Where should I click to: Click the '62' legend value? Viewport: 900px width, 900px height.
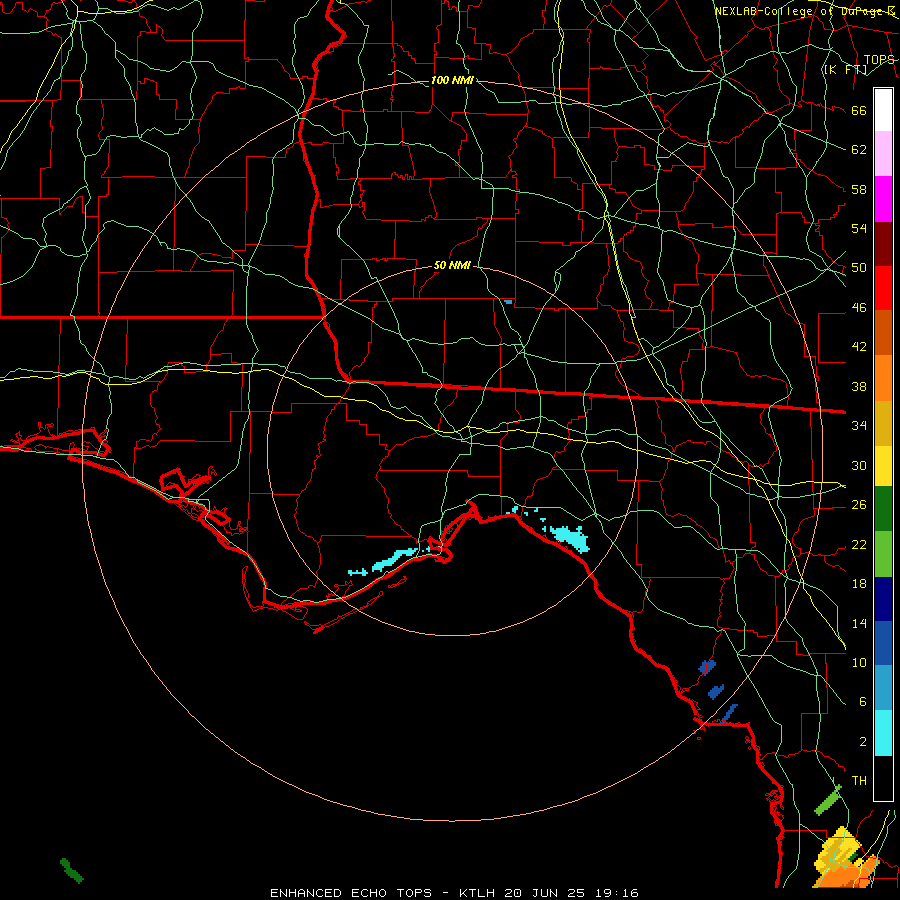[x=859, y=150]
